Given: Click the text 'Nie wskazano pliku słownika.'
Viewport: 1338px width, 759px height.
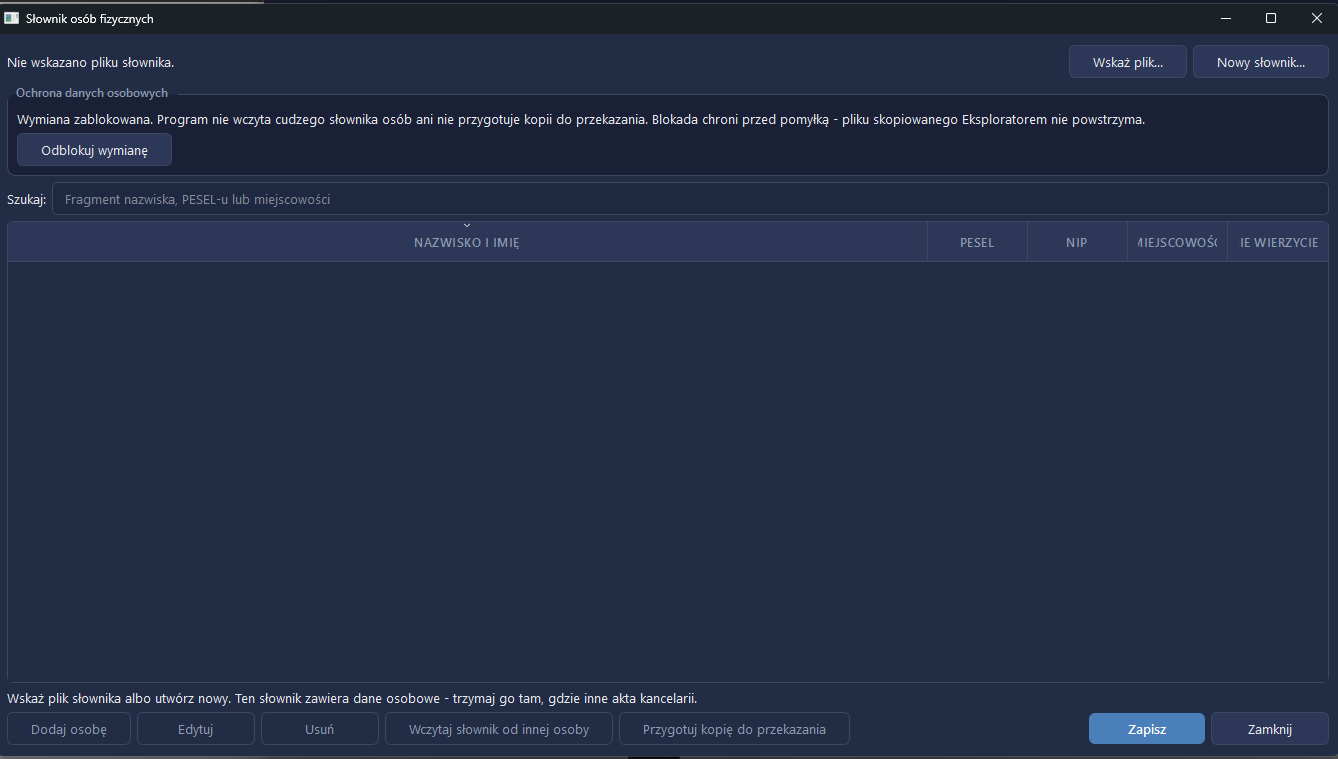Looking at the screenshot, I should pyautogui.click(x=91, y=62).
